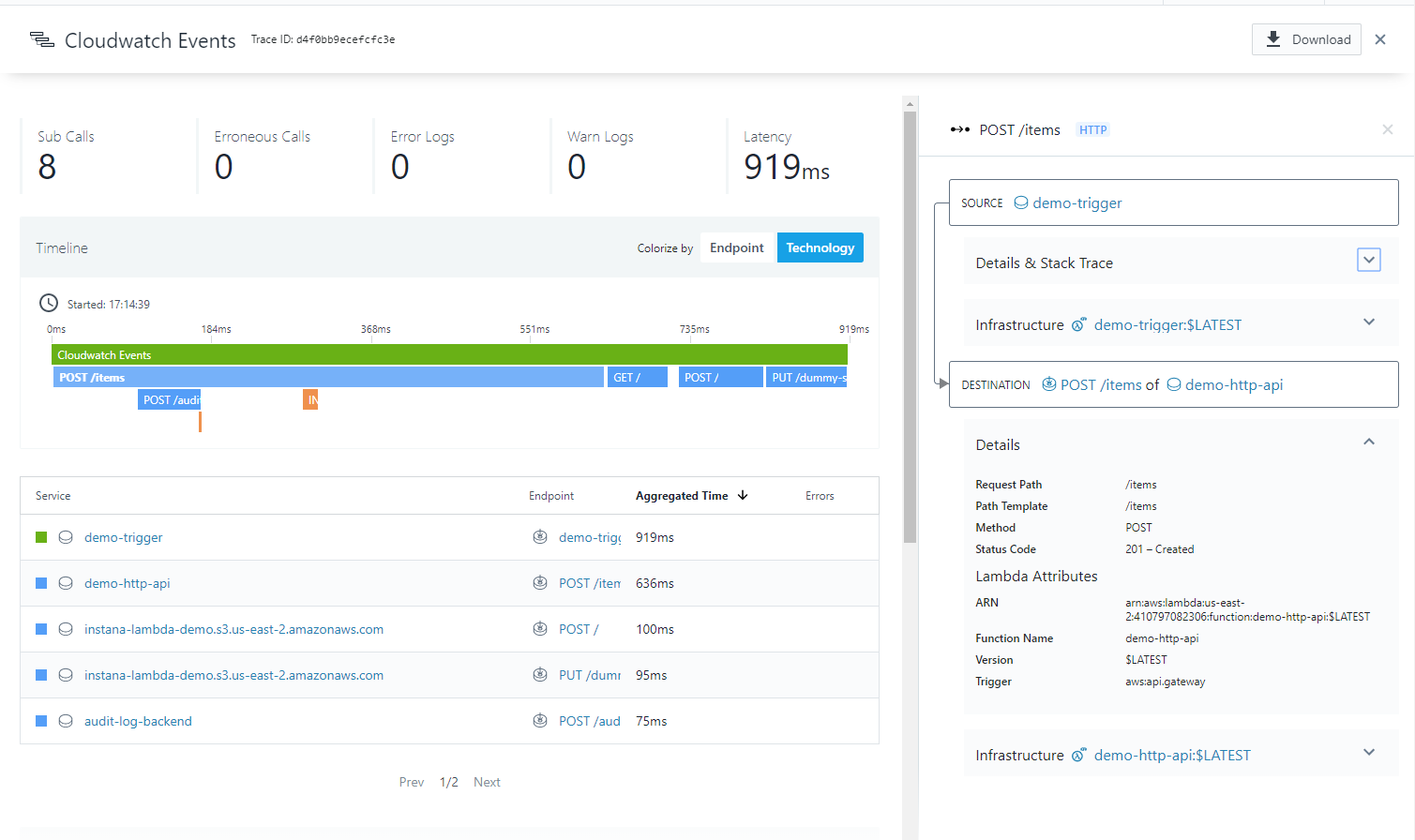
Task: Click the Sub Calls count 8
Action: (x=47, y=167)
